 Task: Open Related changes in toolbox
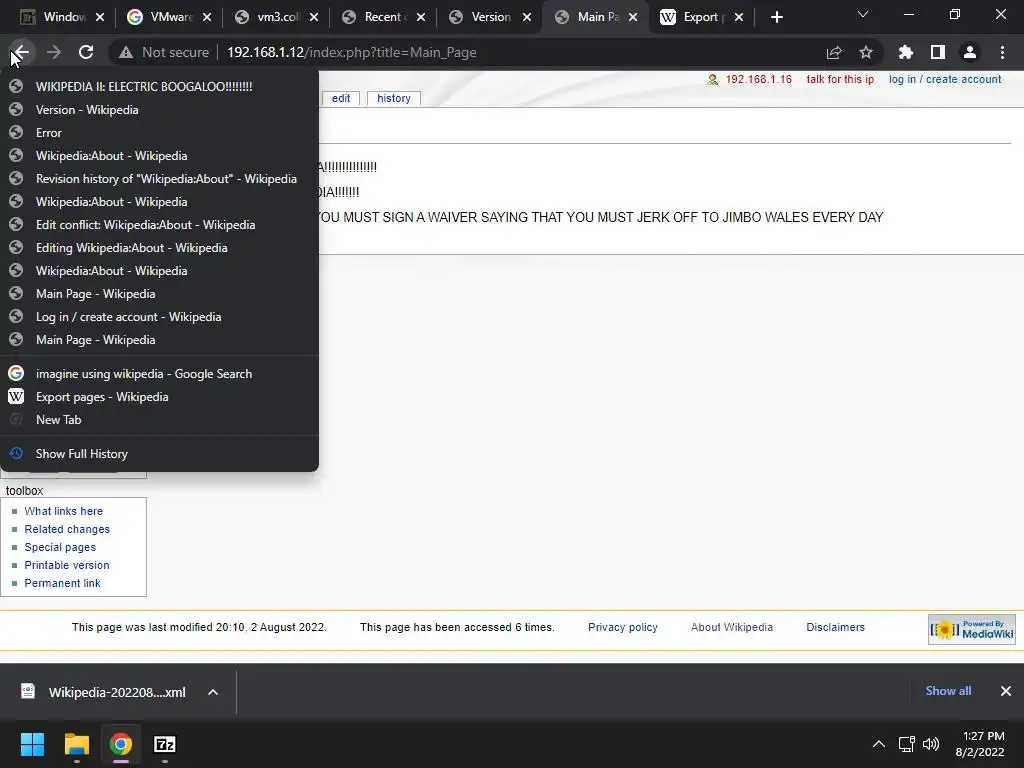click(x=67, y=529)
